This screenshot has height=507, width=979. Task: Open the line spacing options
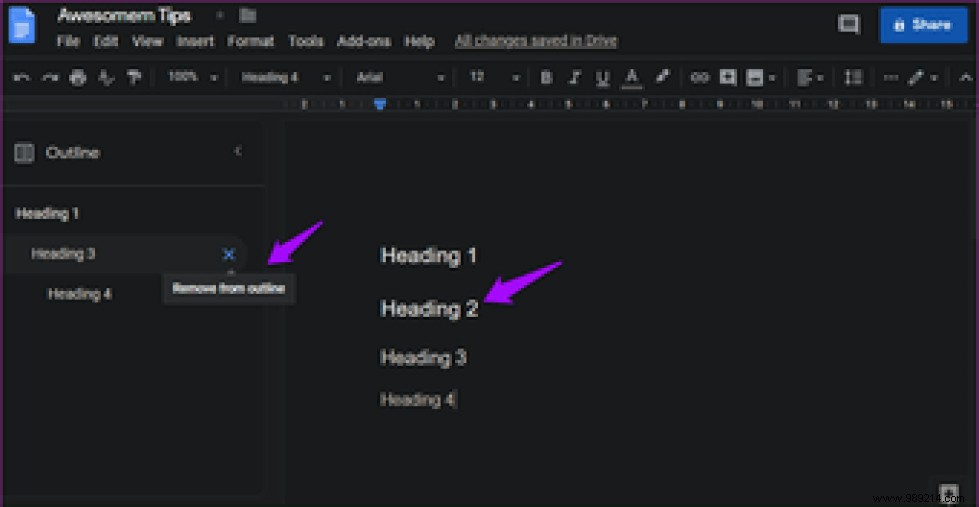tap(853, 78)
